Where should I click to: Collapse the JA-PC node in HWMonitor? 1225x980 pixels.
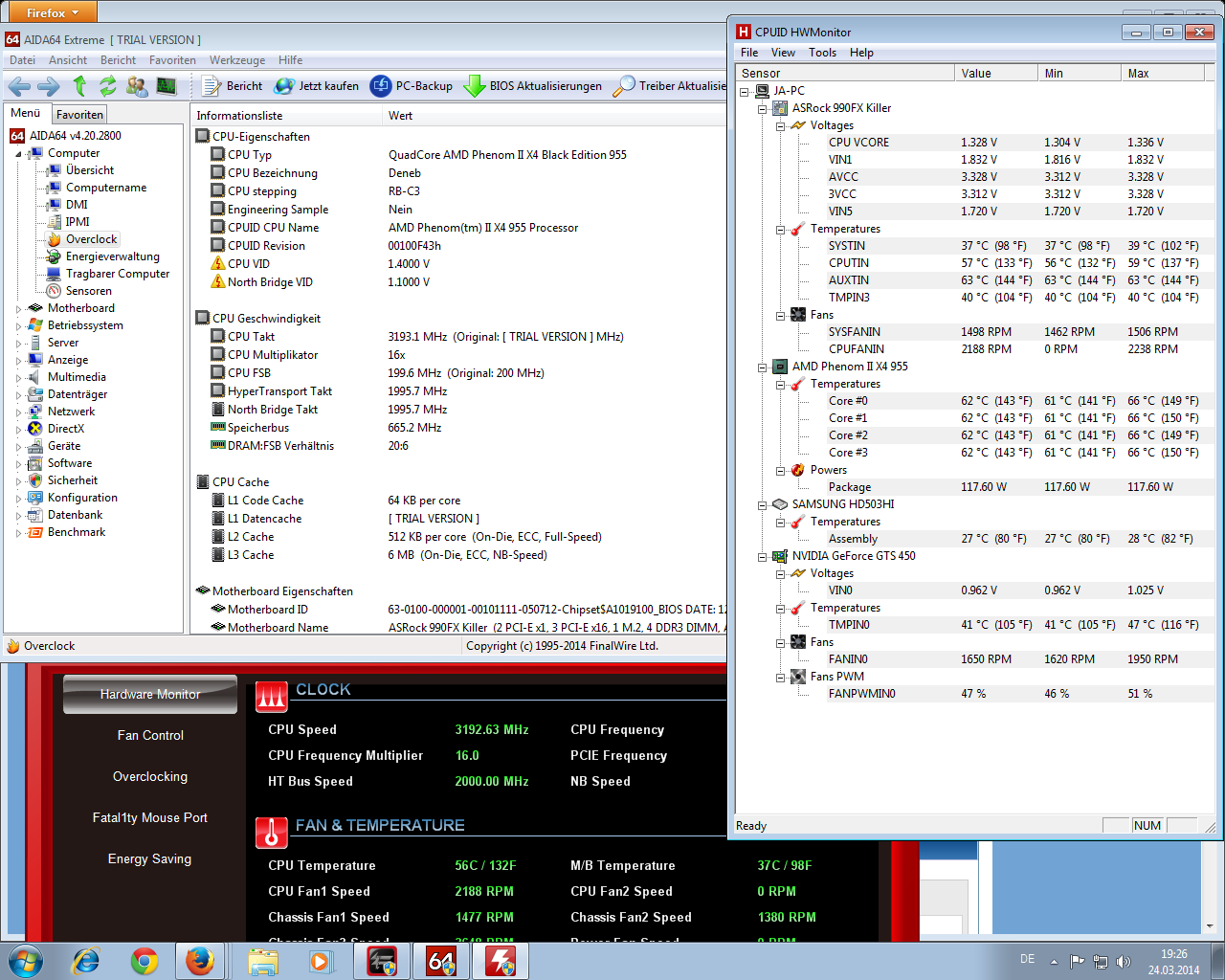[x=745, y=91]
